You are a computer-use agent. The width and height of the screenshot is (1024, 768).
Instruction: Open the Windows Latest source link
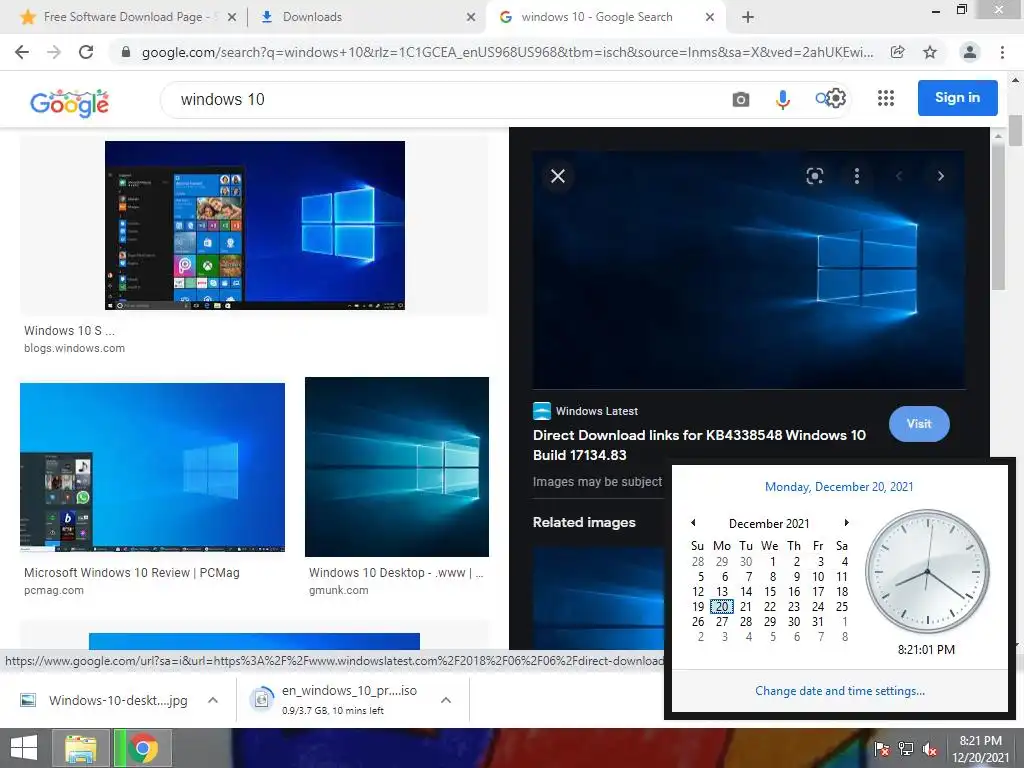585,411
